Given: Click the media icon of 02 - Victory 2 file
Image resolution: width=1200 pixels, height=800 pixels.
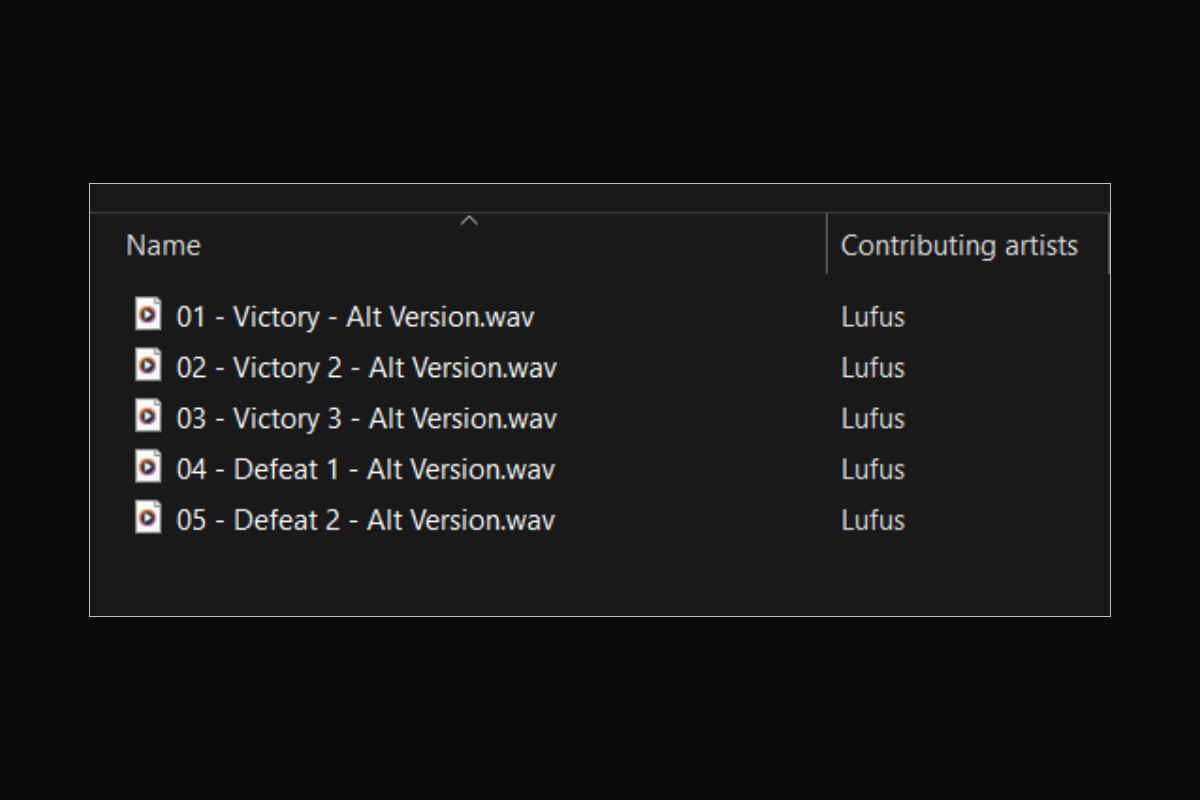Looking at the screenshot, I should pyautogui.click(x=148, y=365).
